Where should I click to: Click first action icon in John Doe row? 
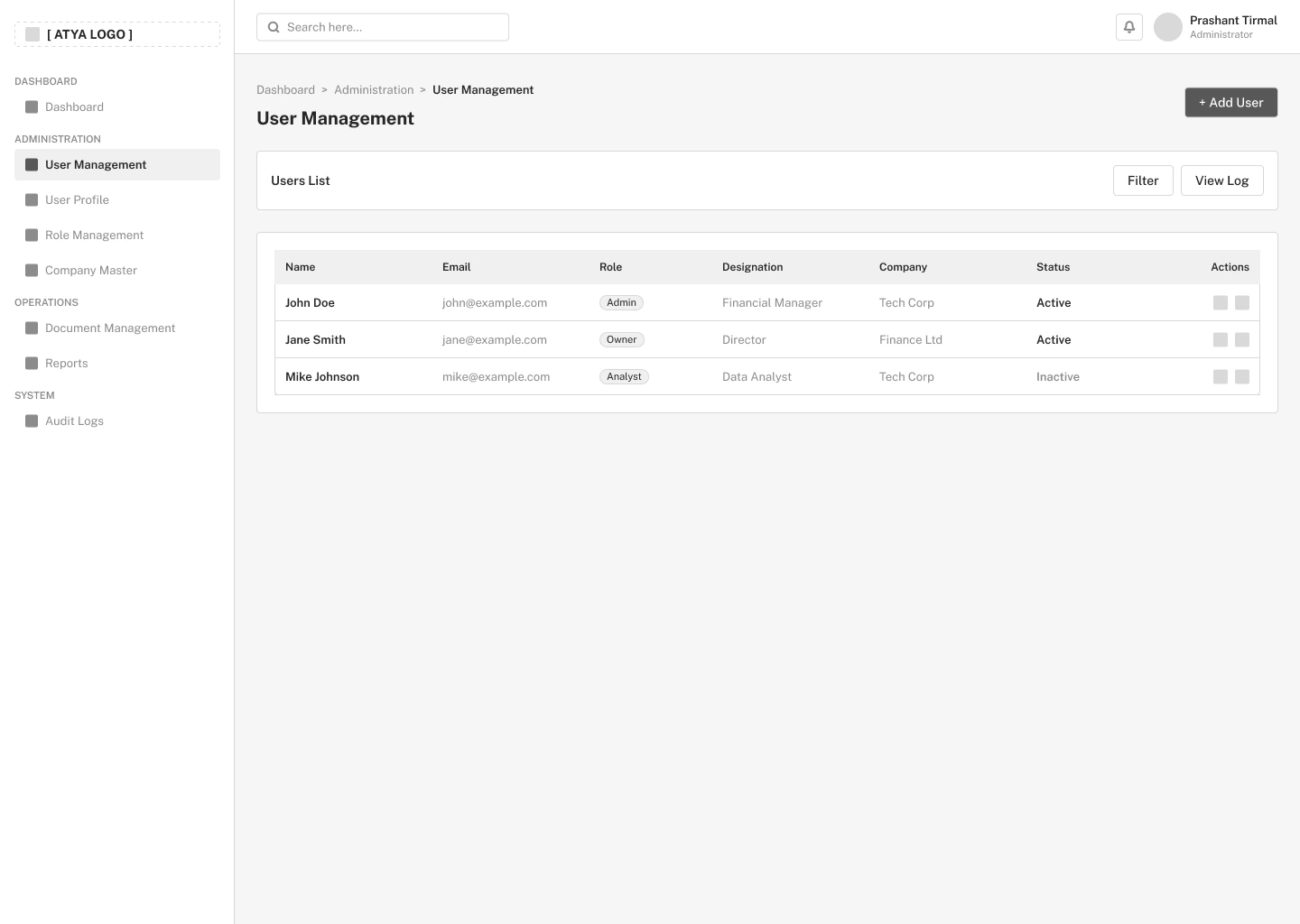[x=1221, y=303]
